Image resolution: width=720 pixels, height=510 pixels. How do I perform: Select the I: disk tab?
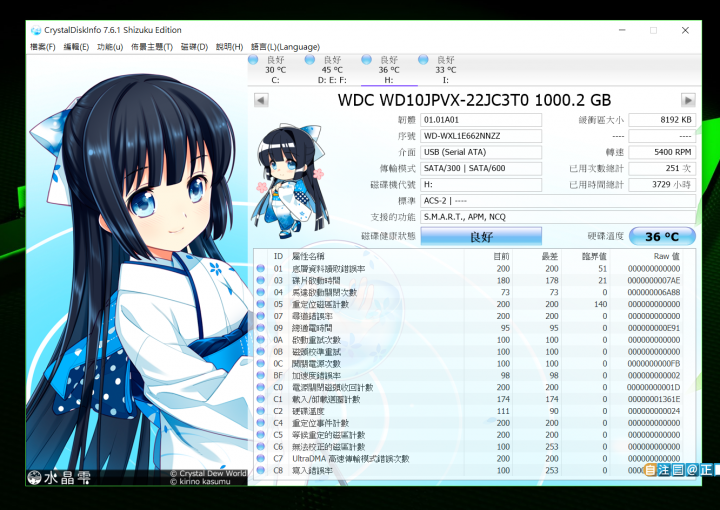click(445, 70)
